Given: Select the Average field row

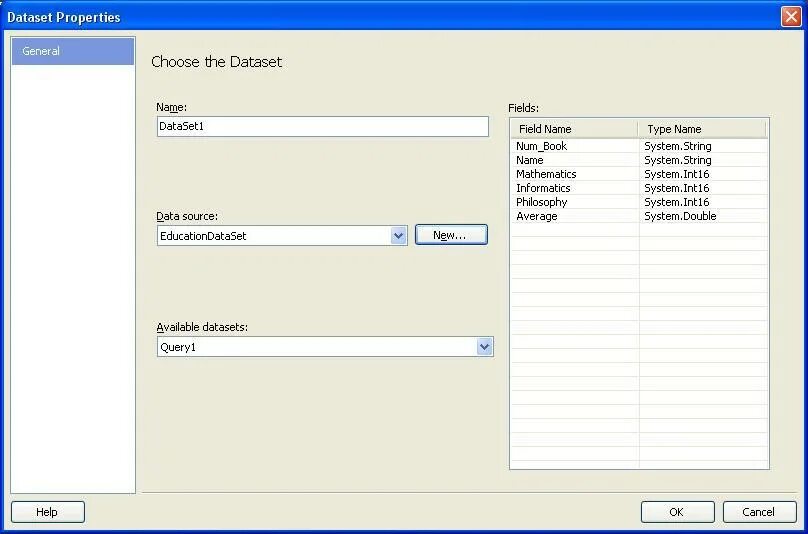Looking at the screenshot, I should click(537, 216).
